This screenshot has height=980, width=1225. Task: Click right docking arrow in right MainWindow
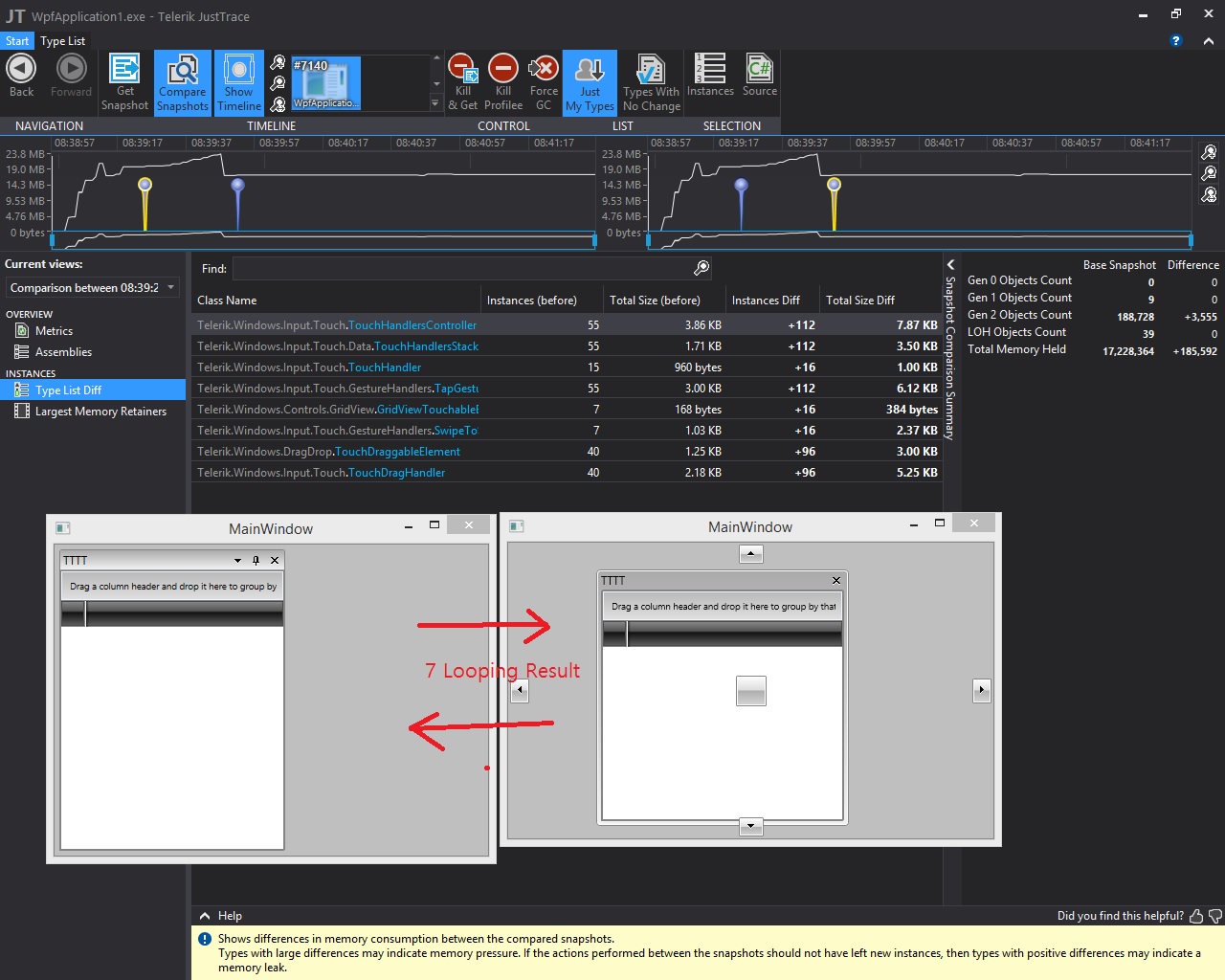coord(981,690)
